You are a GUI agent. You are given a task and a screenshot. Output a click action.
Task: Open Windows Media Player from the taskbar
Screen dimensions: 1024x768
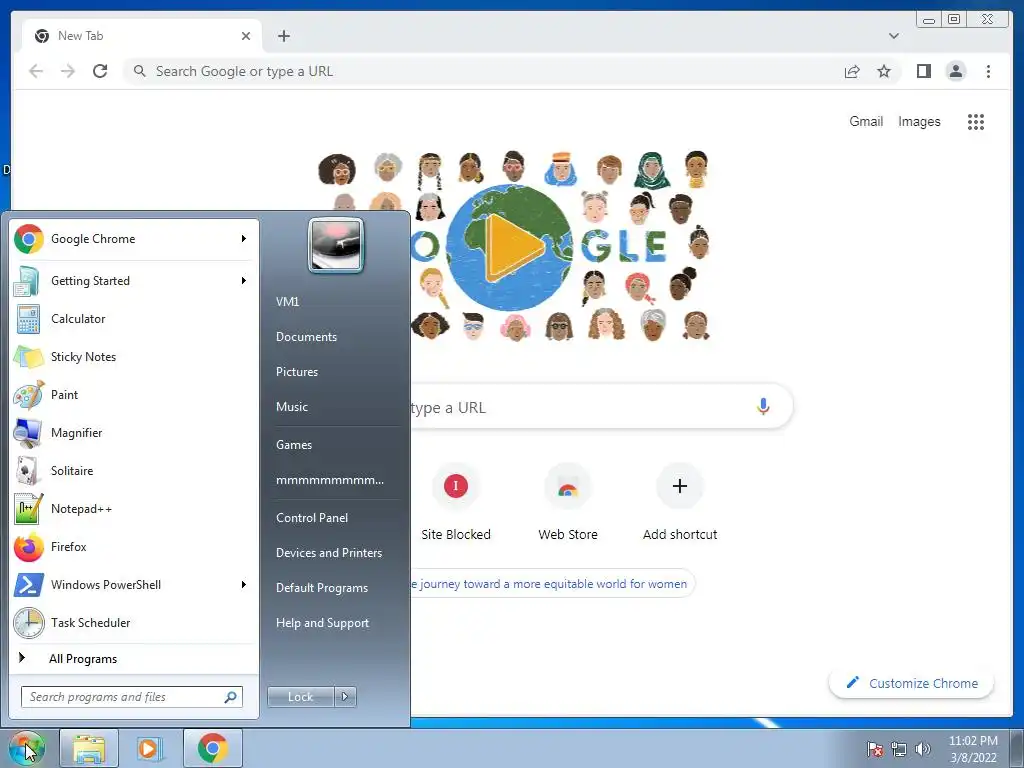tap(150, 748)
